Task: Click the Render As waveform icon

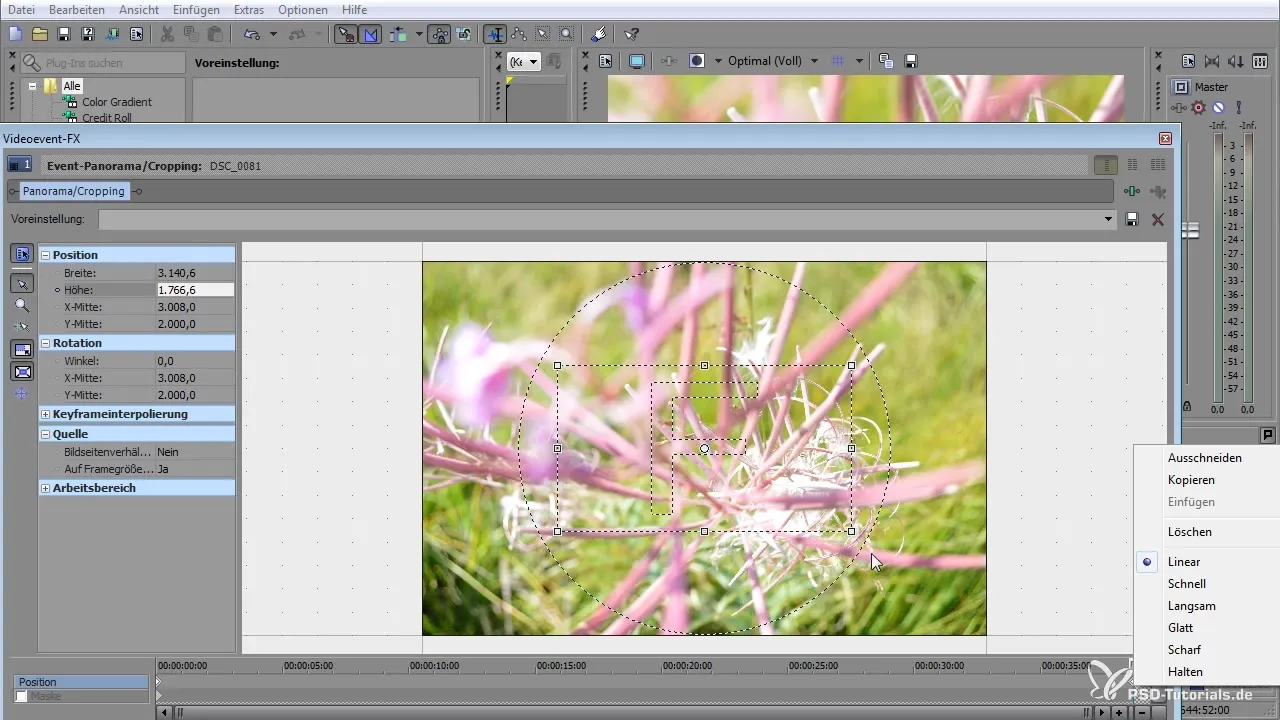Action: [112, 34]
